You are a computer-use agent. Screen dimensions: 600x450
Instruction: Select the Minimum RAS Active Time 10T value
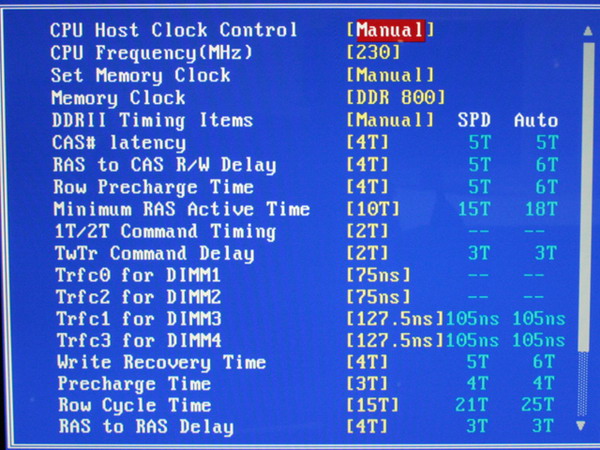pos(369,210)
